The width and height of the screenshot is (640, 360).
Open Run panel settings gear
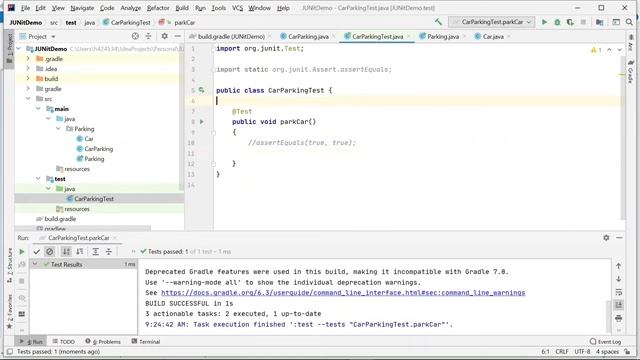point(606,238)
